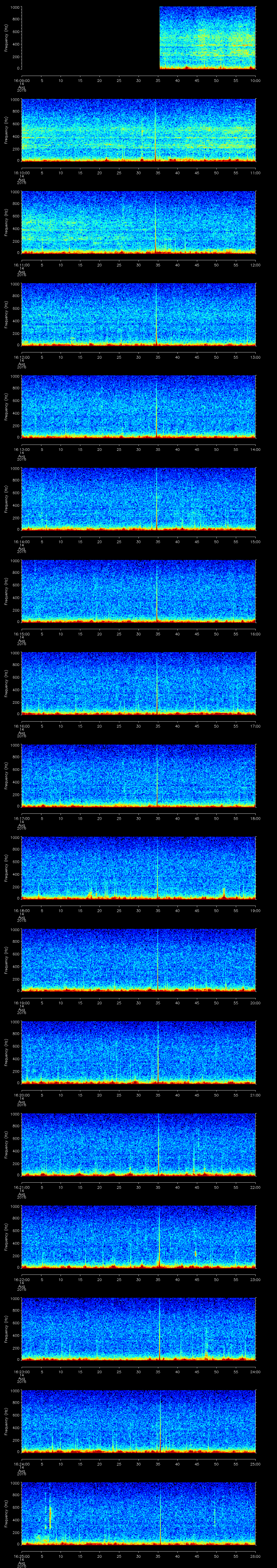Click the Frequency (Hz) label of the 16:12:00 panel

point(6,314)
